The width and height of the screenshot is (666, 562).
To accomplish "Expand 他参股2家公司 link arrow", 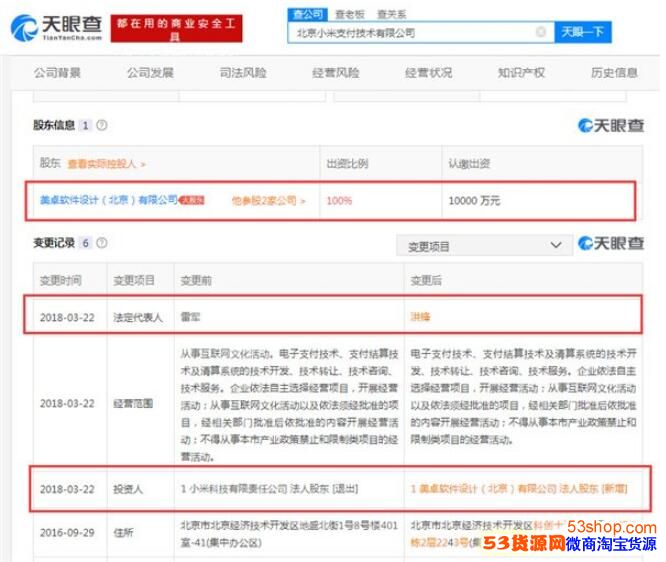I will (269, 201).
